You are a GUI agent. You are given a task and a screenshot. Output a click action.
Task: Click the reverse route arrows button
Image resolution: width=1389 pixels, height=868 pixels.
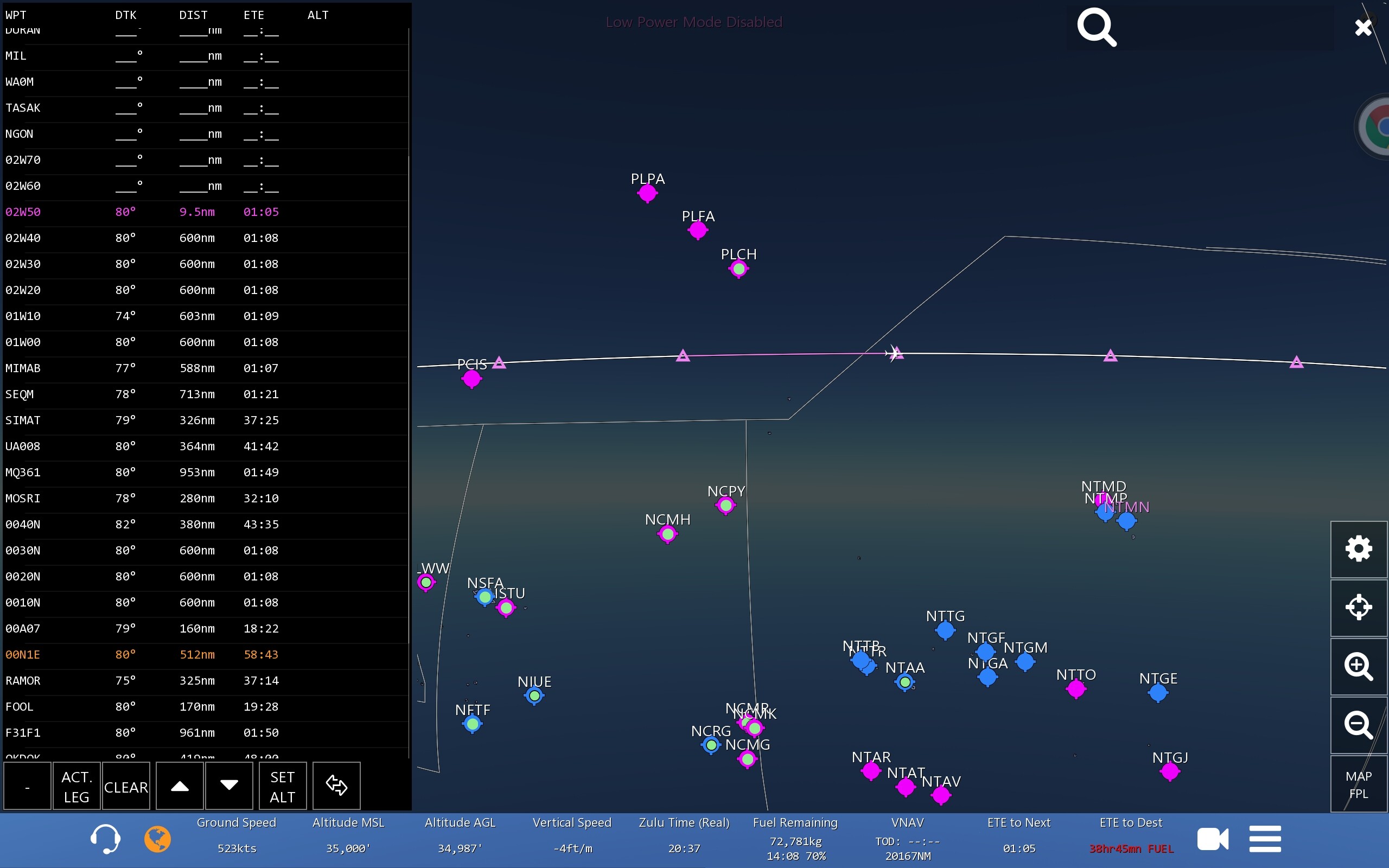pos(336,787)
